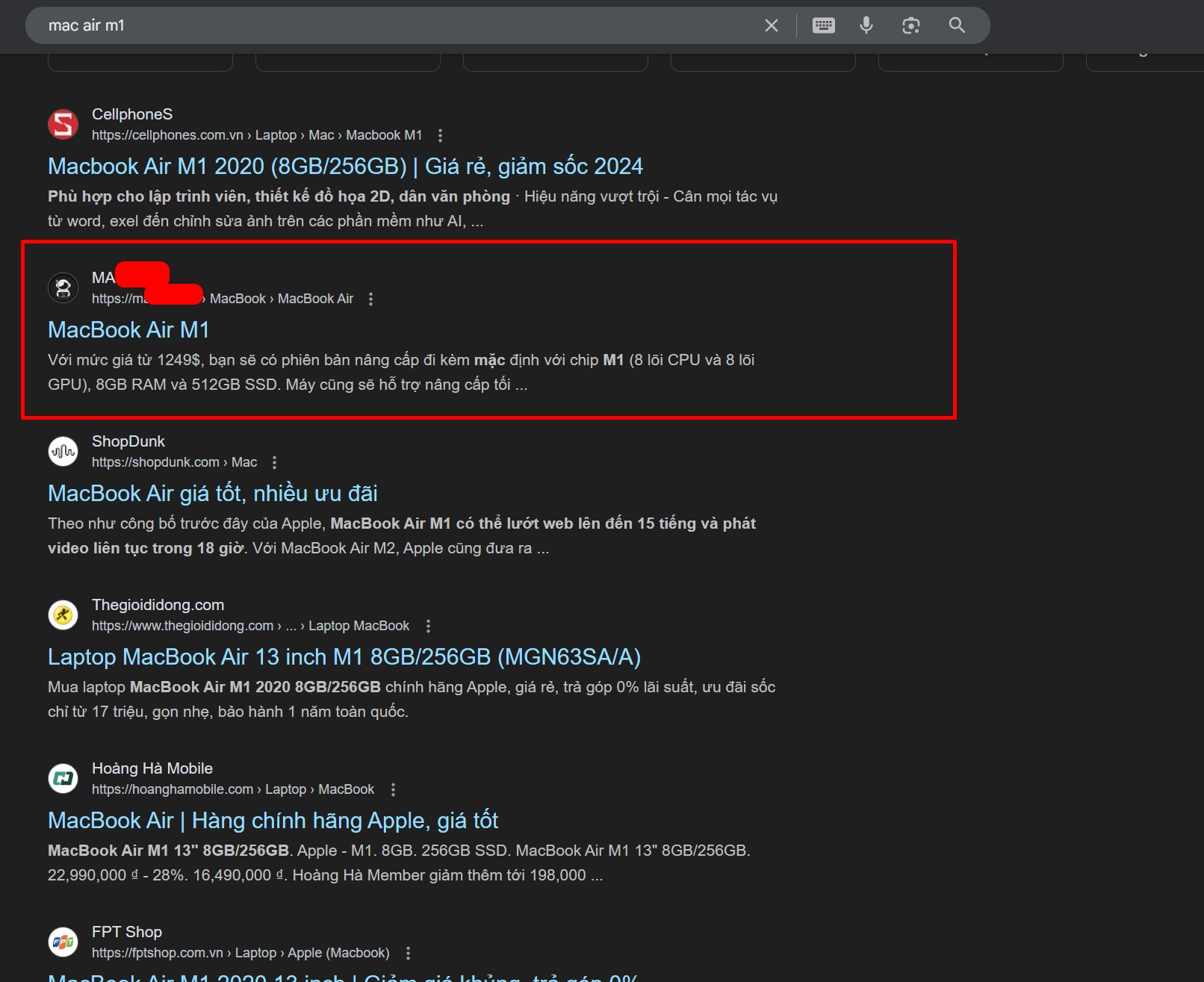This screenshot has width=1204, height=982.
Task: Click the 'https://shopdunk.com › Mac' URL
Action: pos(174,462)
